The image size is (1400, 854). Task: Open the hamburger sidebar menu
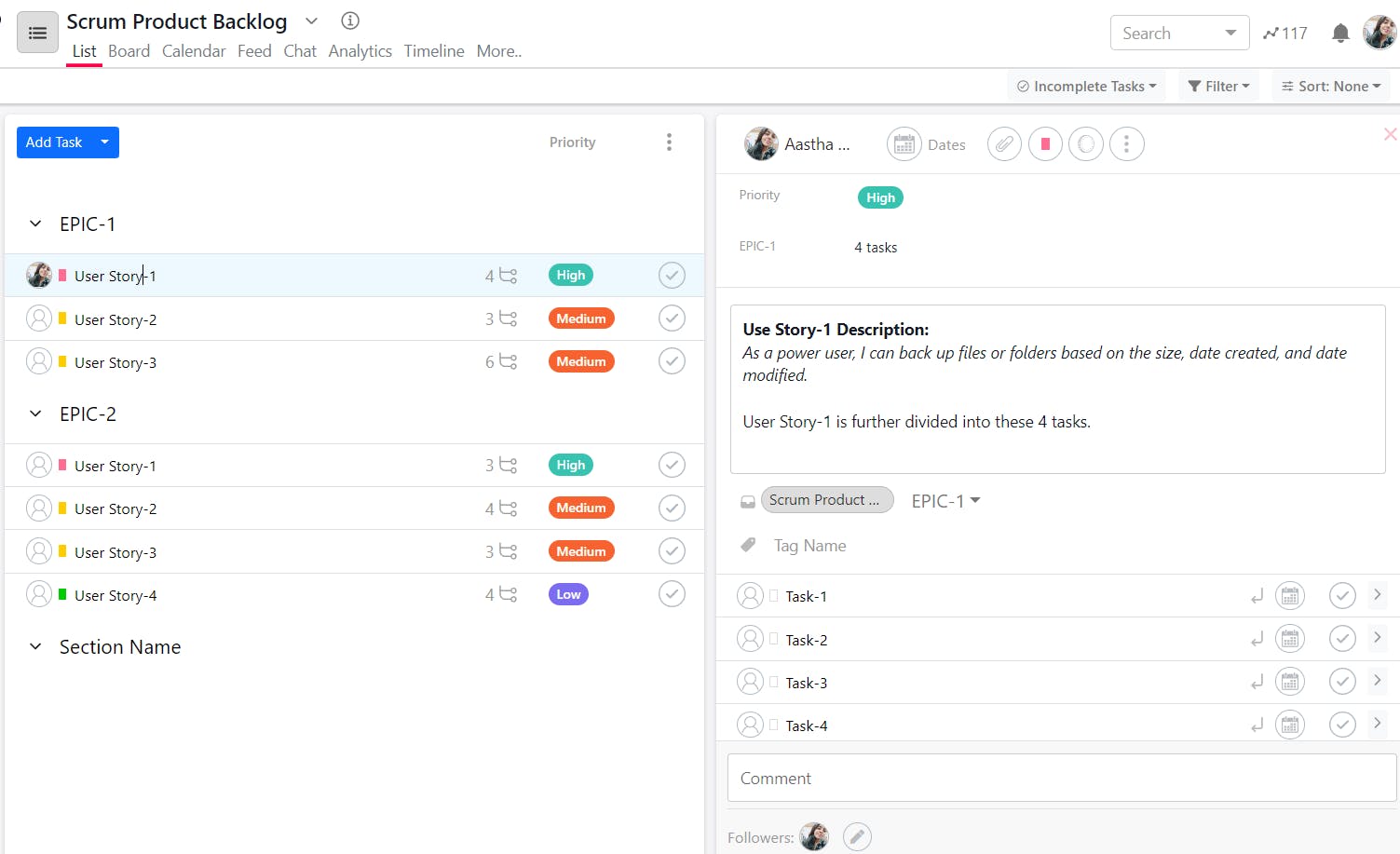coord(37,34)
